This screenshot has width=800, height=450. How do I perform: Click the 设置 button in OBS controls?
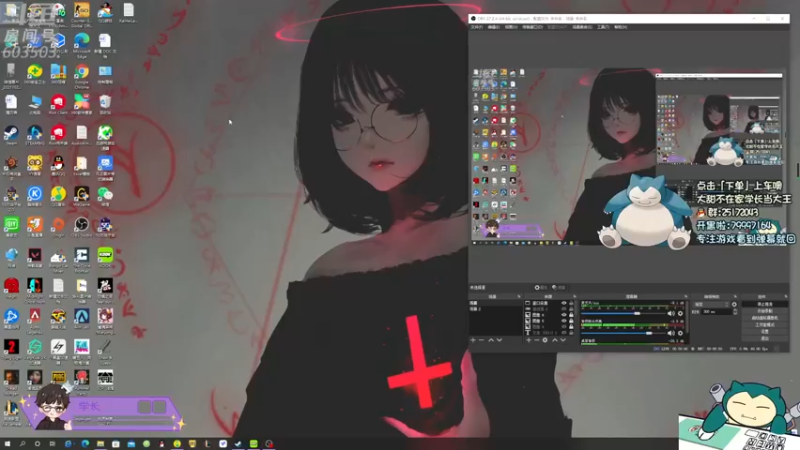[765, 332]
